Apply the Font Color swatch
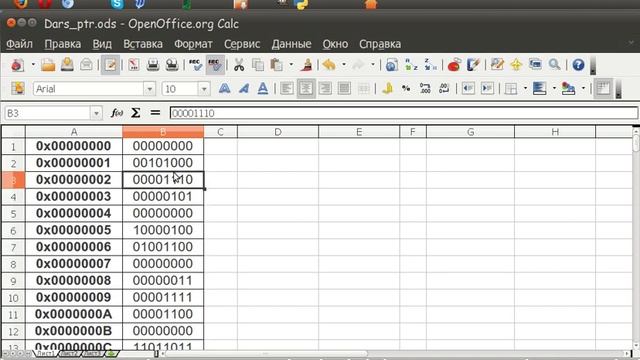Screen dimensions: 640x360 [x=569, y=89]
